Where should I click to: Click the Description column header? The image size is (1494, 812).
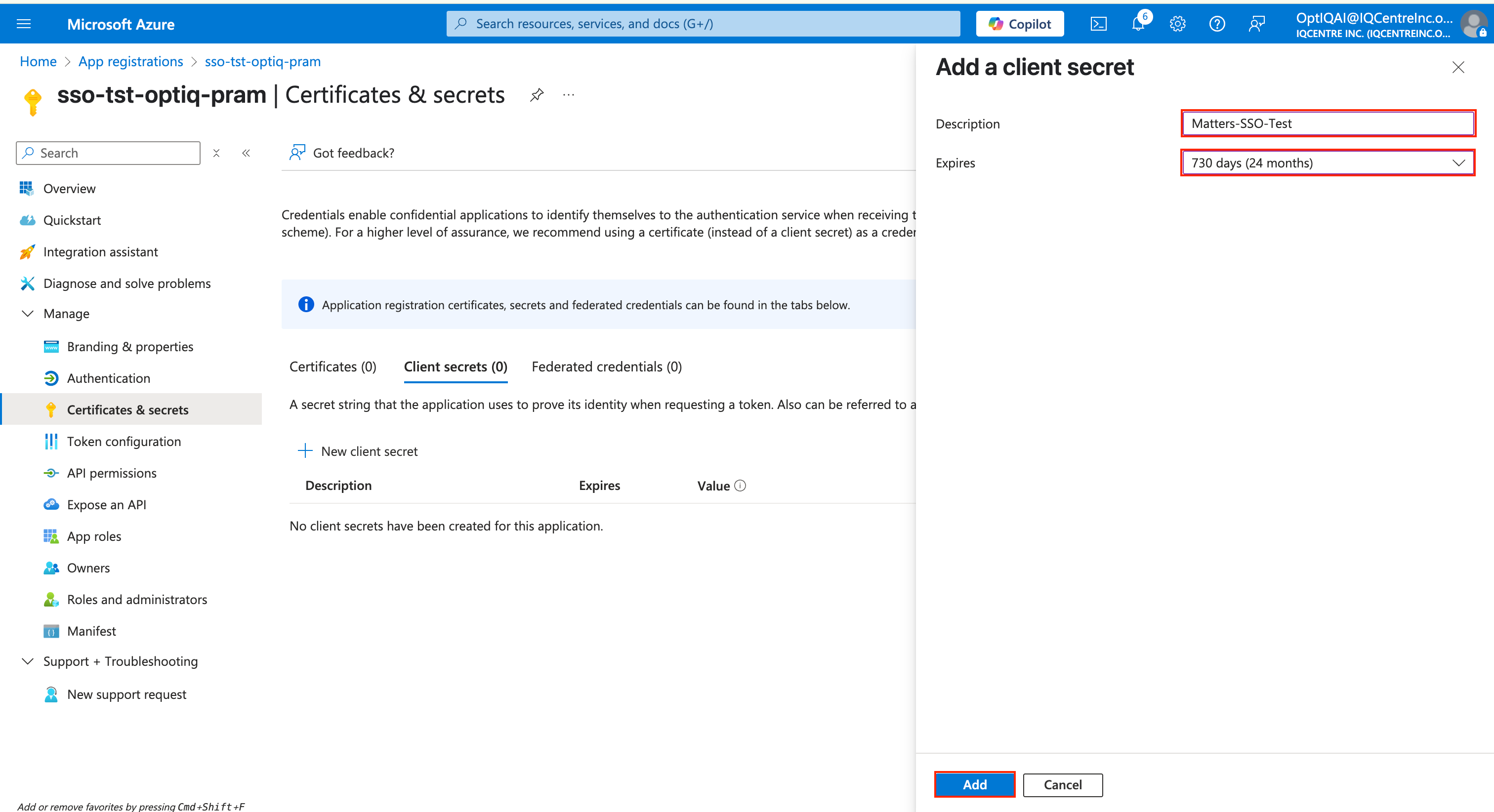coord(339,486)
